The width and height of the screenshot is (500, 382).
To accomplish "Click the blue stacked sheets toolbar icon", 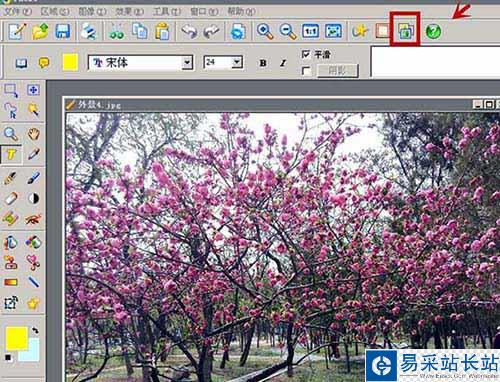I will [x=89, y=31].
